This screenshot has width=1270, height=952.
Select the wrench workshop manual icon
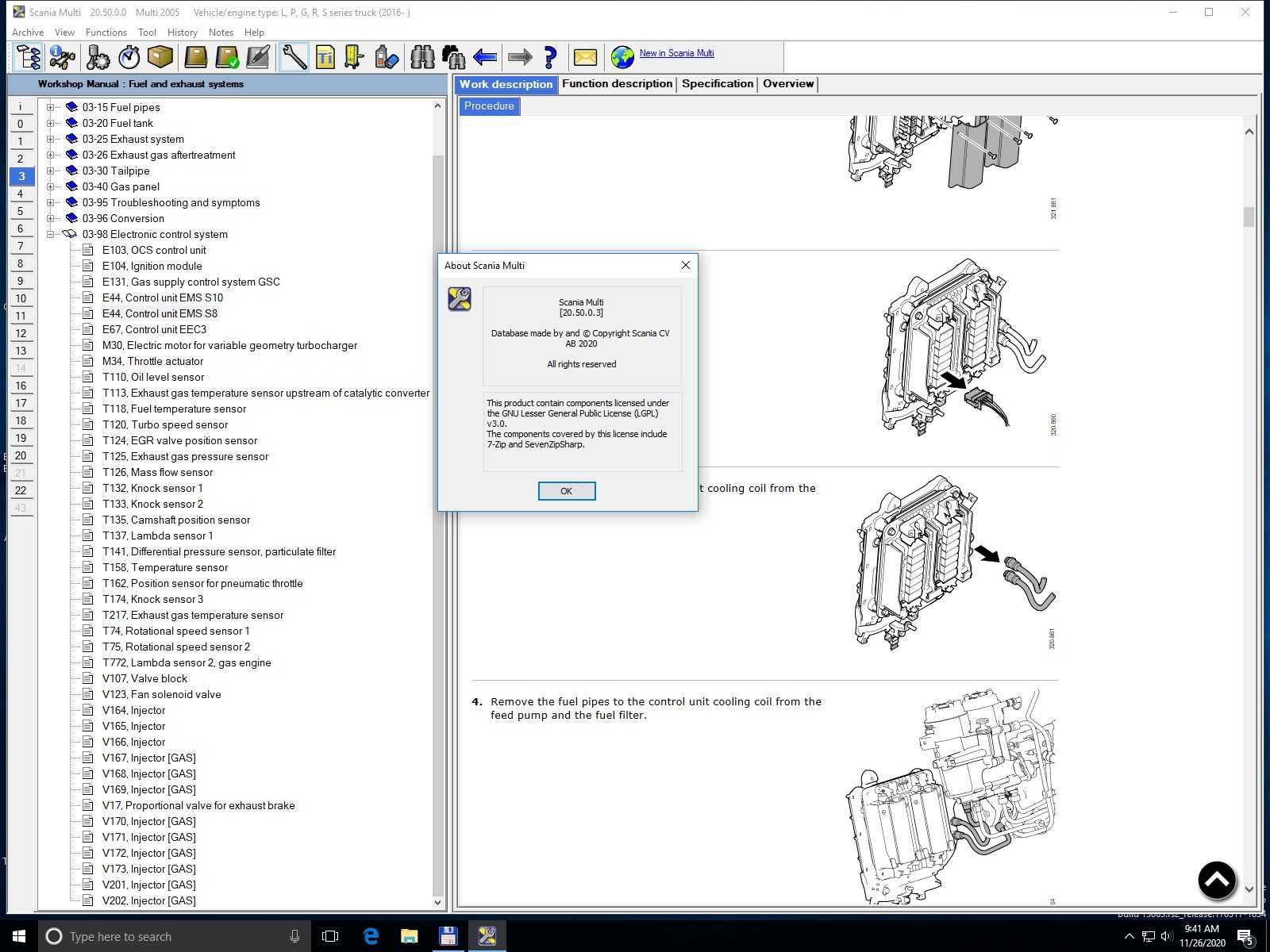tap(294, 57)
